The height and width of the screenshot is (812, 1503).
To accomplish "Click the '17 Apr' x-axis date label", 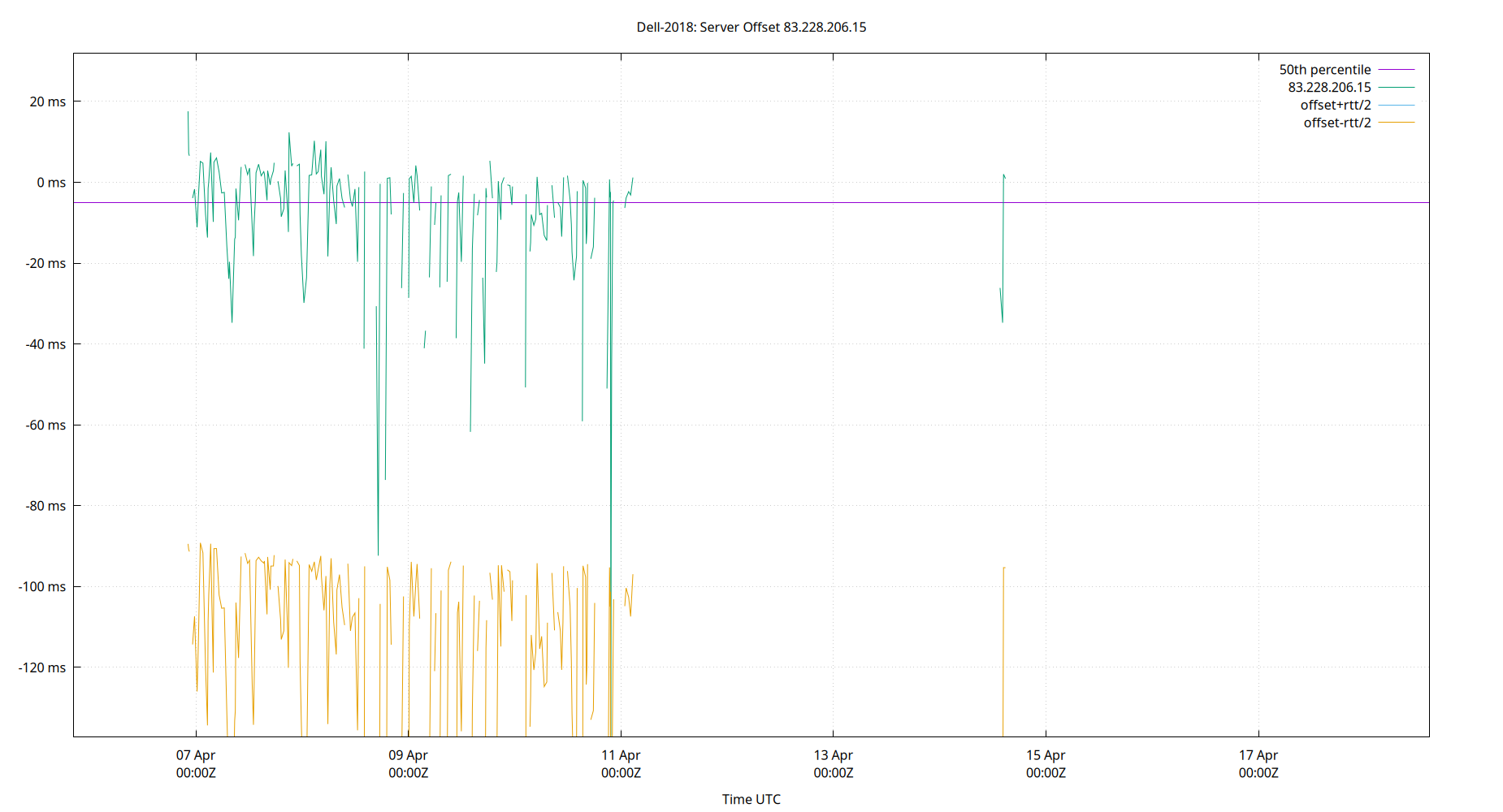I will (1258, 755).
